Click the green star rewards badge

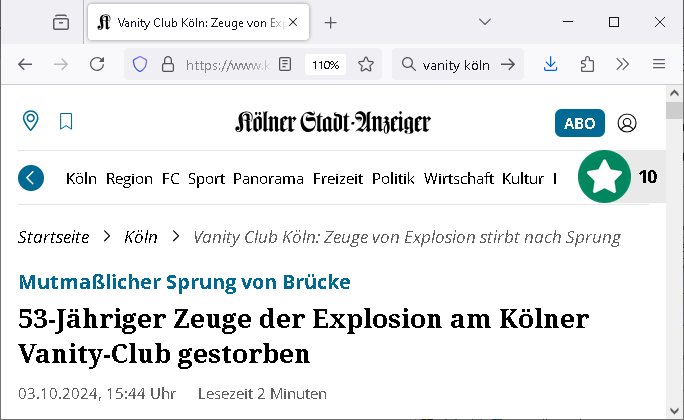pos(604,178)
